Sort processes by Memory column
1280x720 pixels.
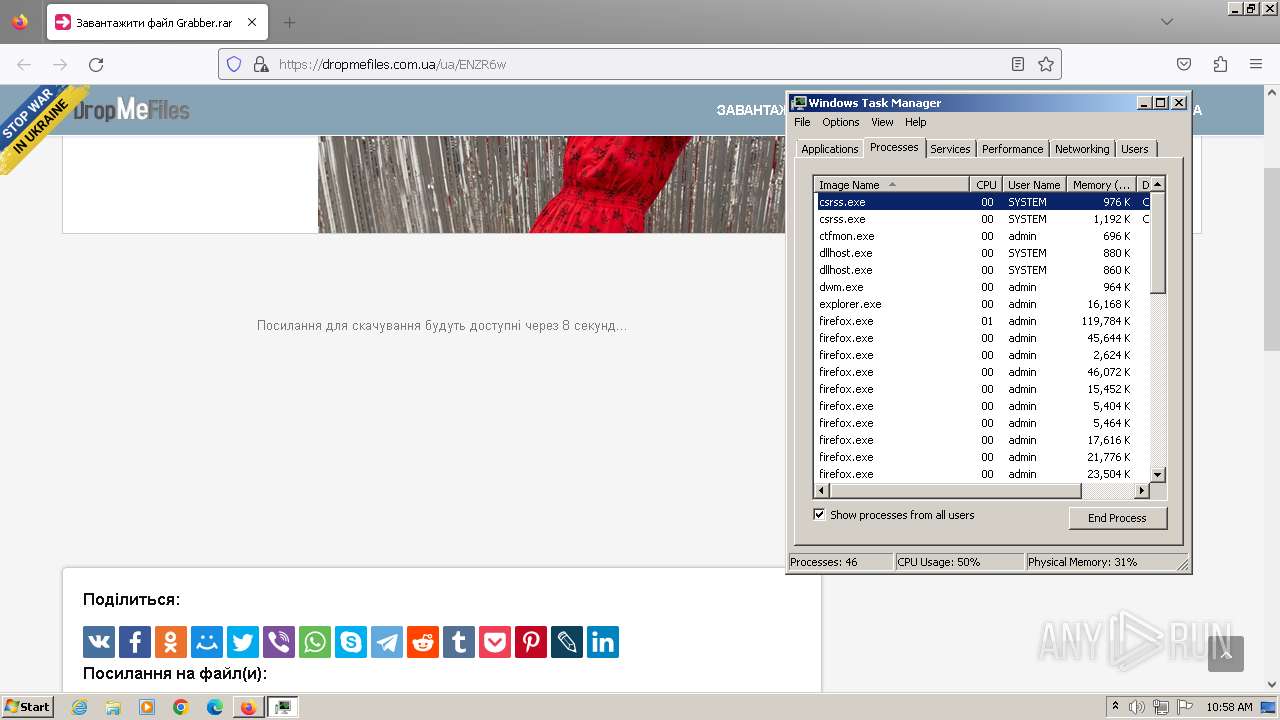pos(1101,185)
